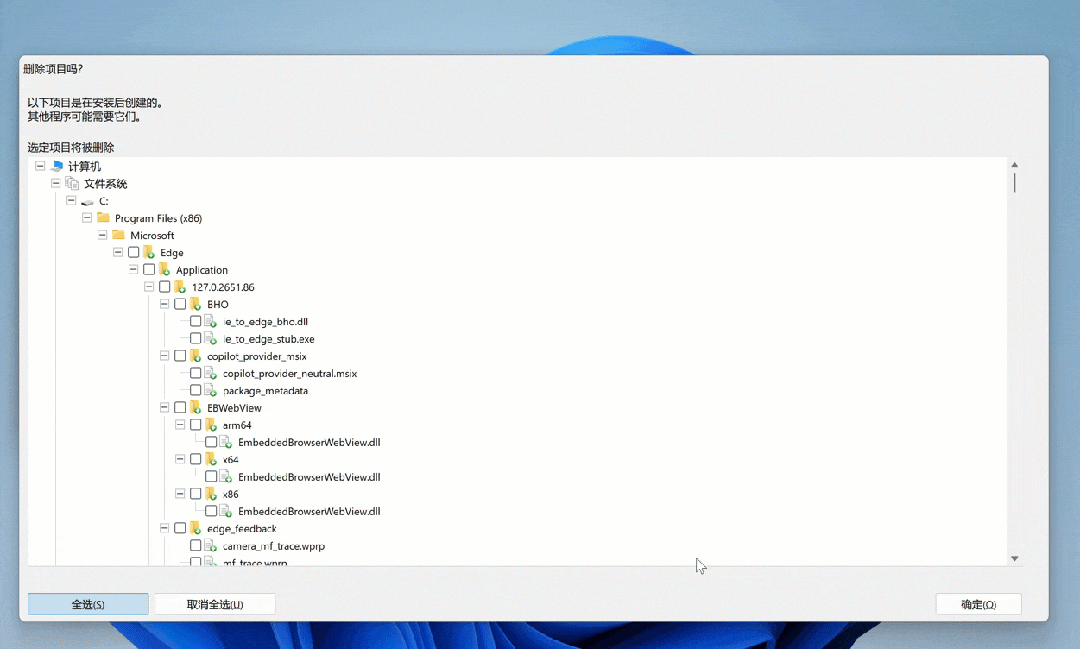Click the Edge folder icon
The height and width of the screenshot is (649, 1080).
tap(149, 253)
